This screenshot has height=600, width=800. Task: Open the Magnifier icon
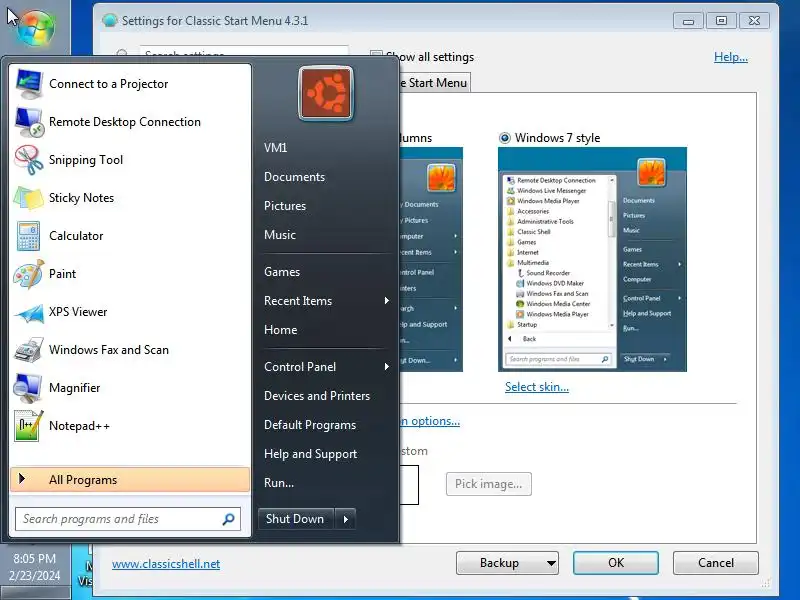pos(29,388)
